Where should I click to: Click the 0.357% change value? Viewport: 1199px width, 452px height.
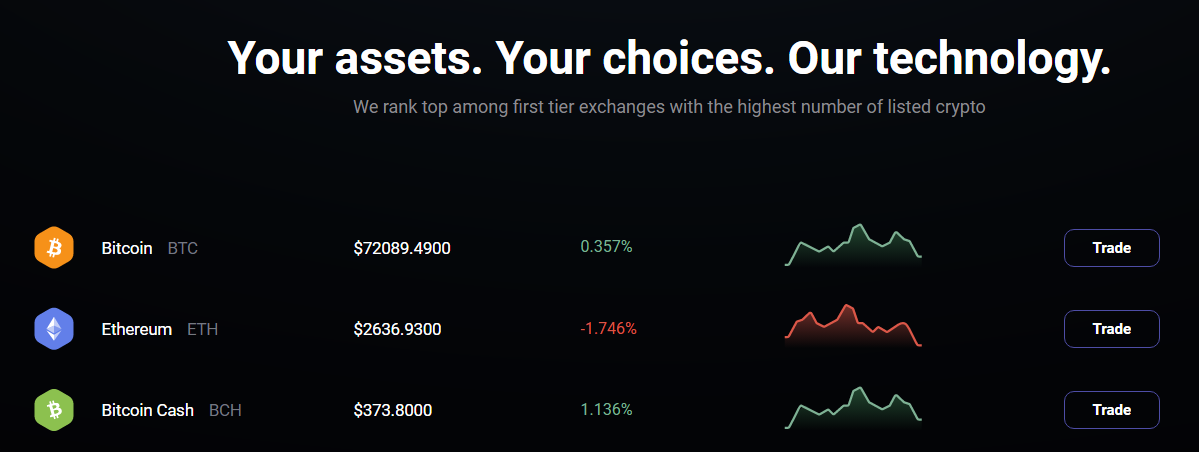click(x=606, y=247)
